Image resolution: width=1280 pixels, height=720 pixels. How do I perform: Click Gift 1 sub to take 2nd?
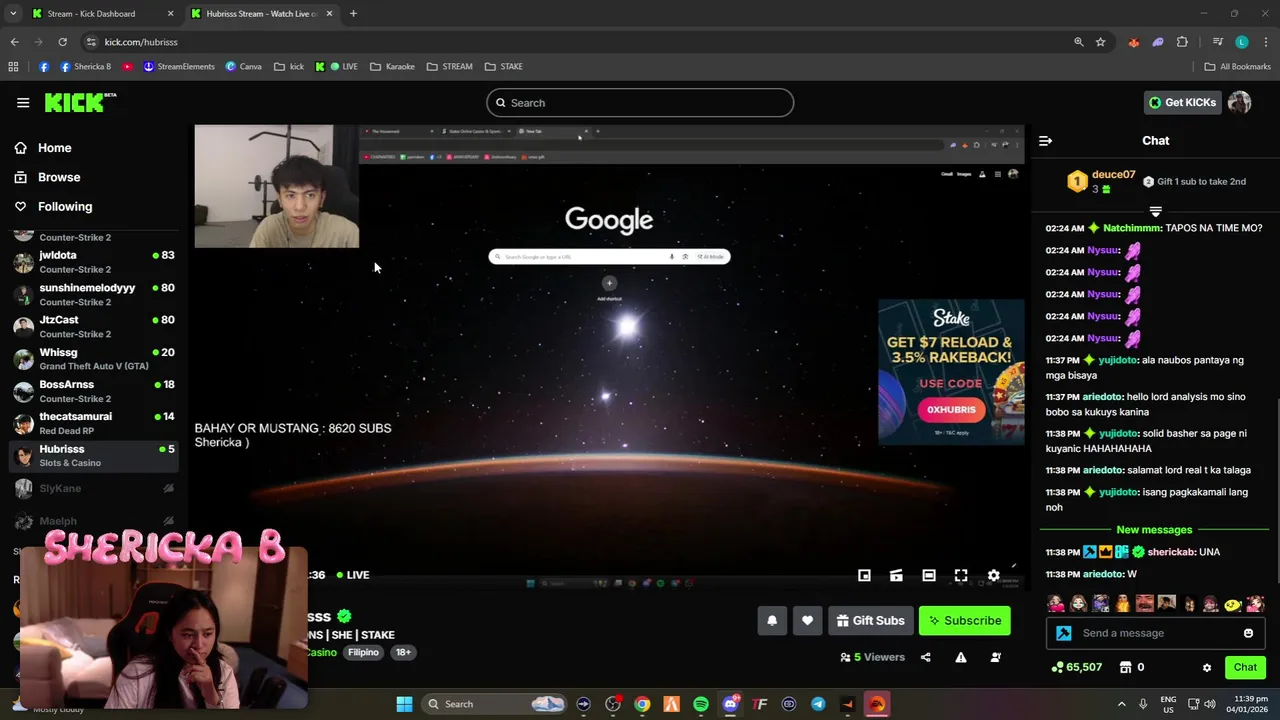point(1194,182)
